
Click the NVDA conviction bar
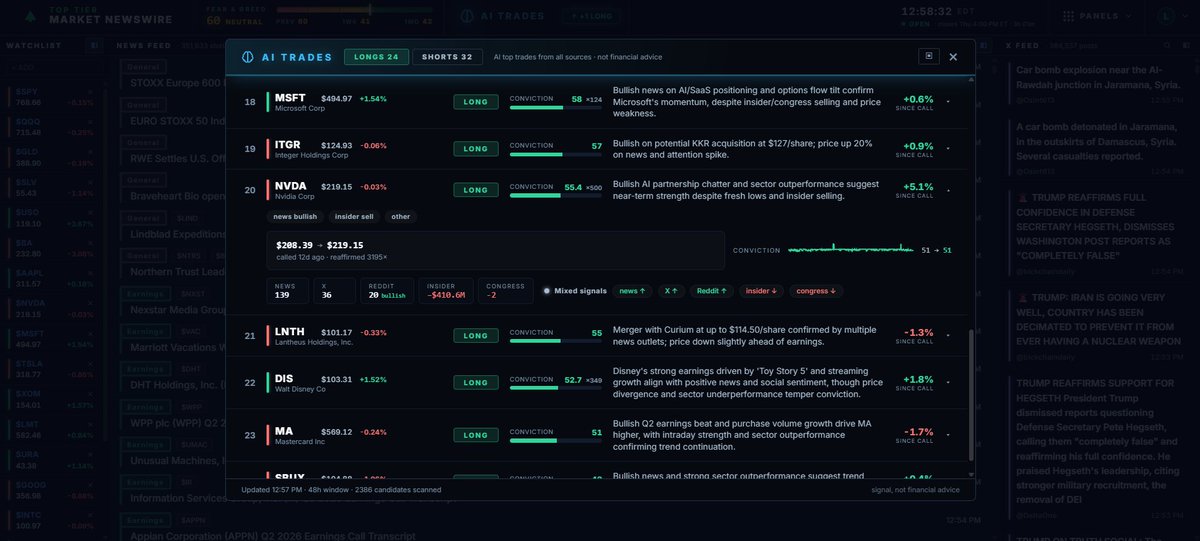tap(556, 196)
